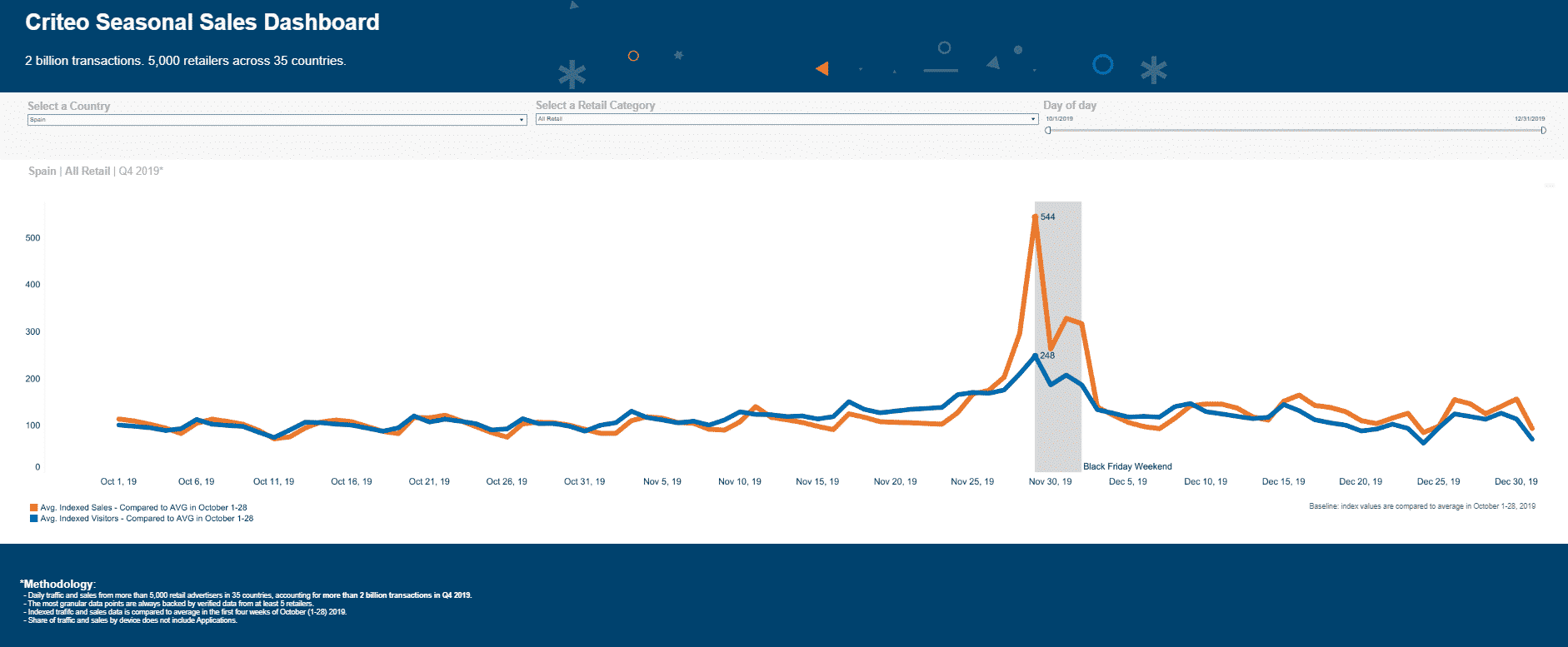The height and width of the screenshot is (647, 1568).
Task: Click the 'Nov 30, 19' axis label
Action: coord(1050,481)
